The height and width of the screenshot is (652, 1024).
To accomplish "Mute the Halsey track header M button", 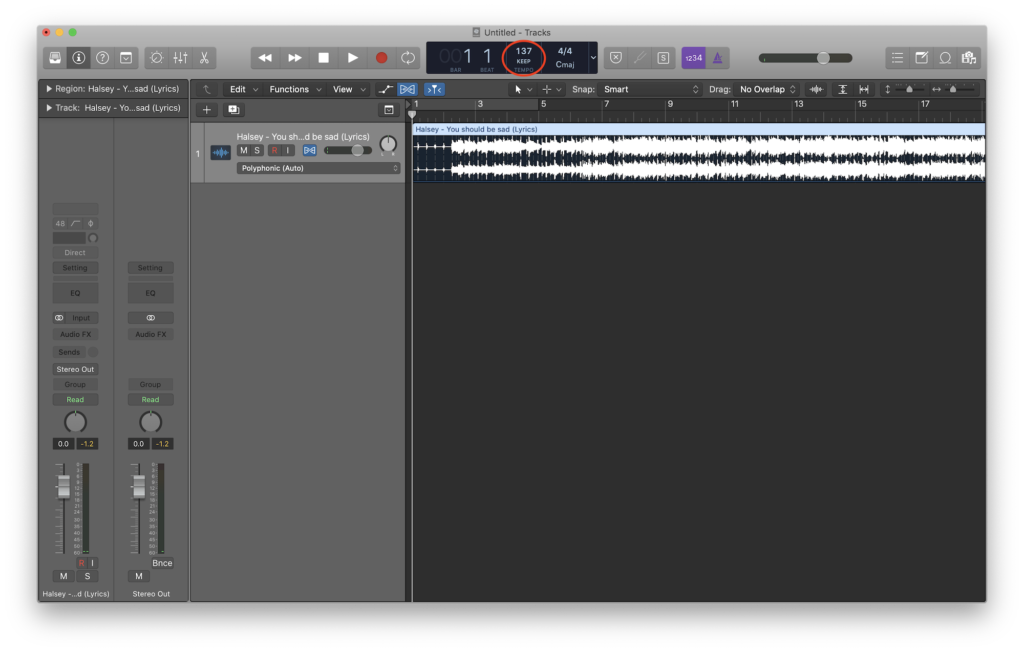I will coord(244,150).
